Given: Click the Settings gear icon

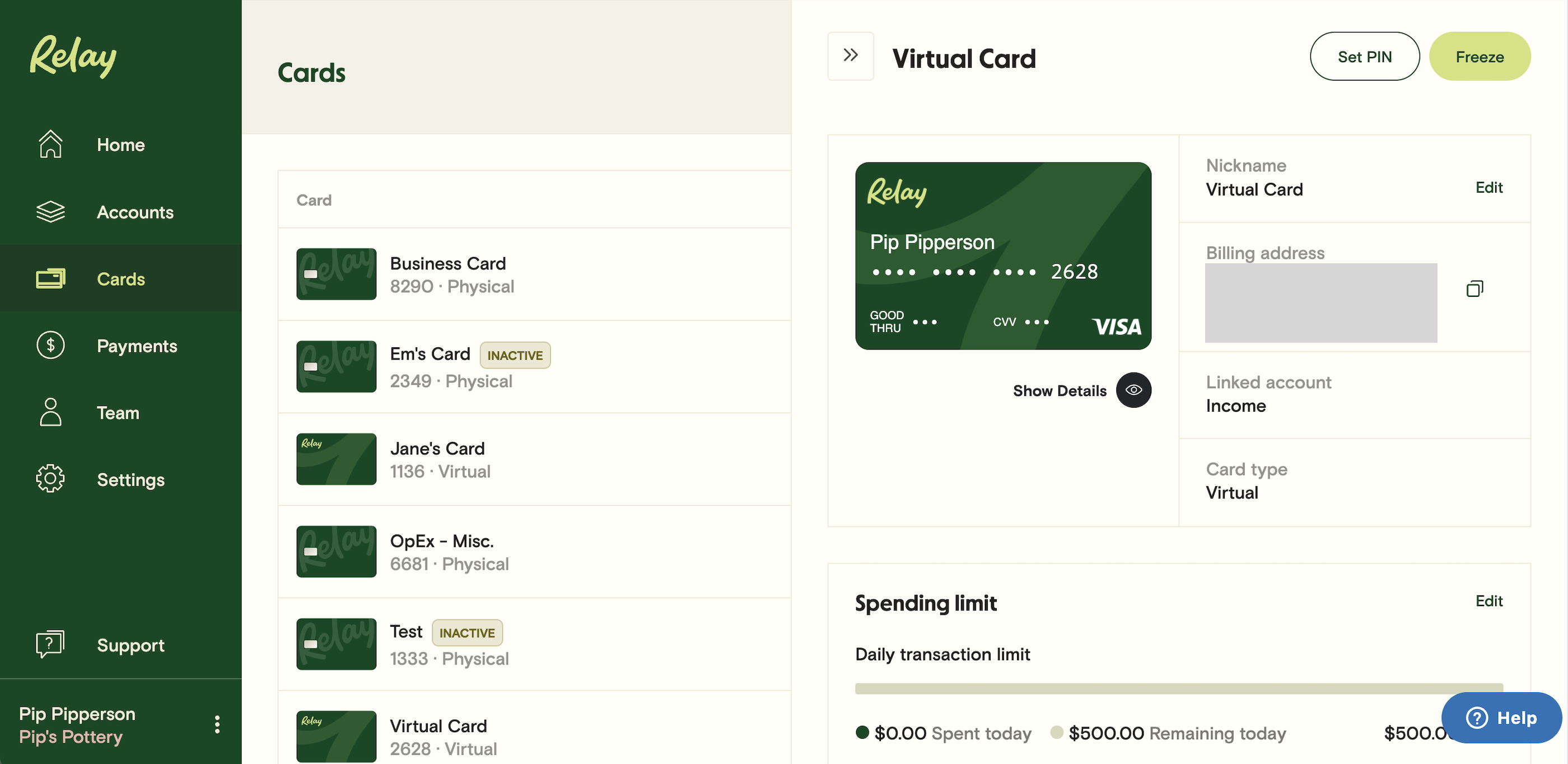Looking at the screenshot, I should pos(50,479).
